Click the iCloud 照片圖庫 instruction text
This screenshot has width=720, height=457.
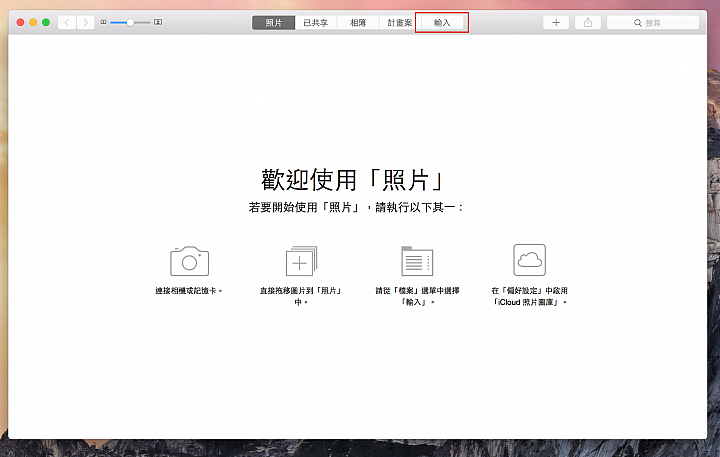(529, 296)
